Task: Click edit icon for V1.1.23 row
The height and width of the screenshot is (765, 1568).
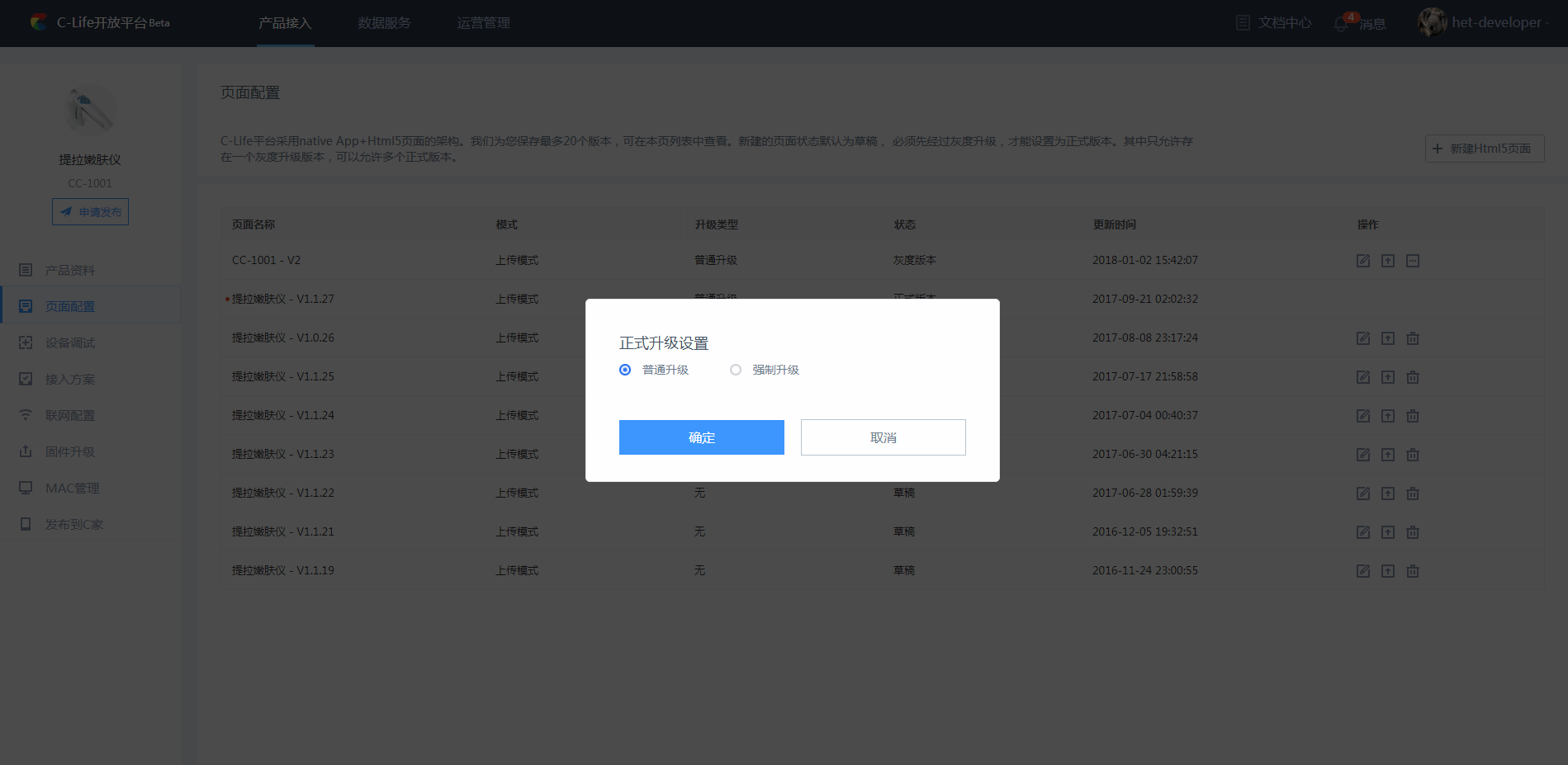Action: click(x=1363, y=455)
